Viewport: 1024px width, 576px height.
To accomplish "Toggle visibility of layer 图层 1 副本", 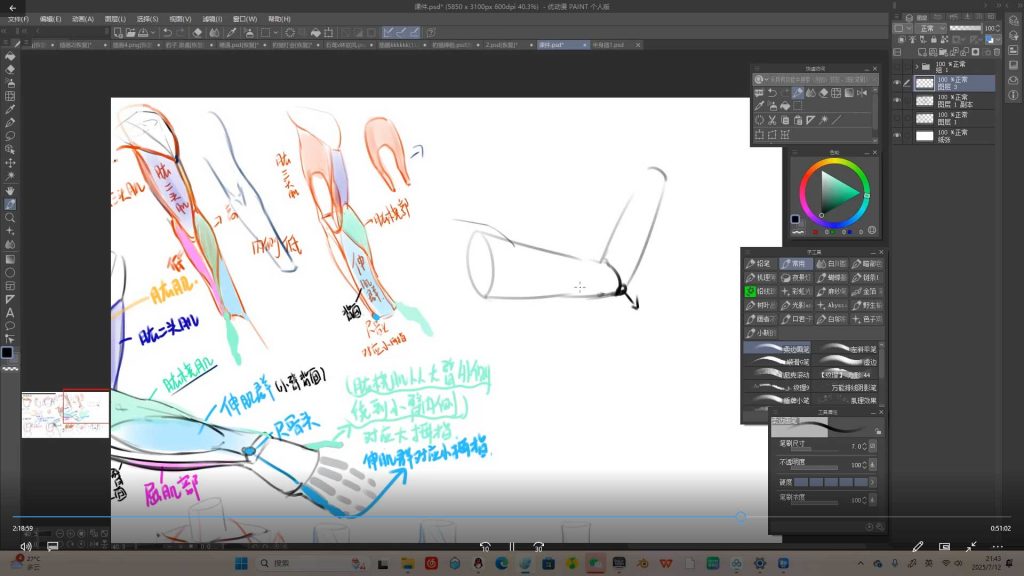I will pyautogui.click(x=897, y=101).
